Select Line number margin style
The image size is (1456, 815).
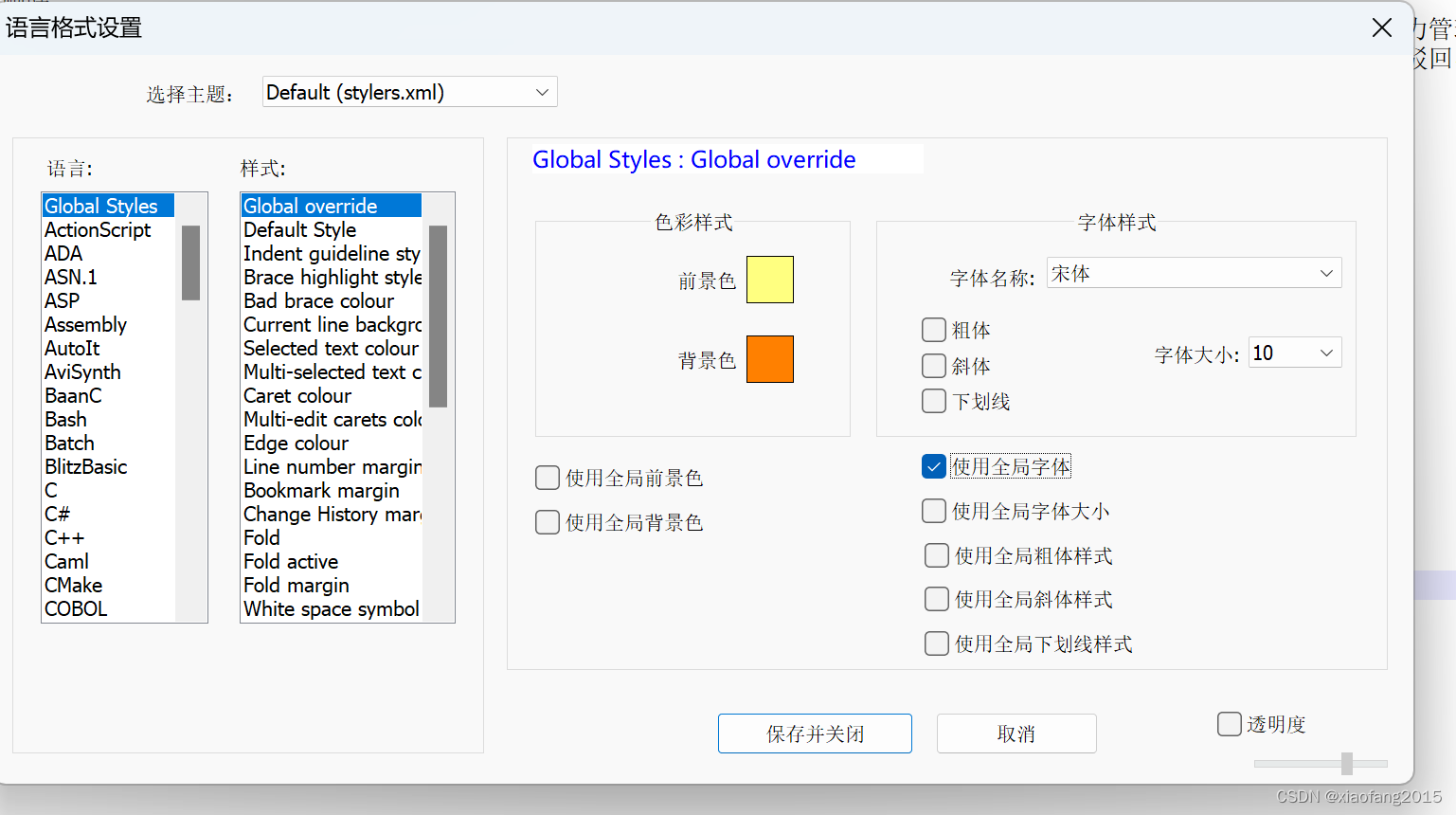tap(332, 466)
